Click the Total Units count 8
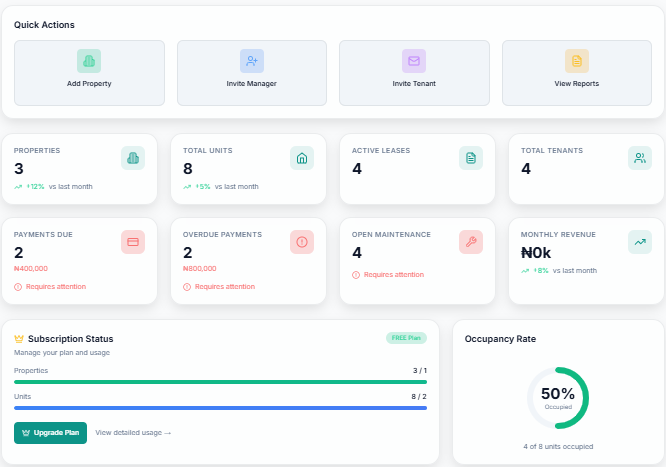The width and height of the screenshot is (666, 467). 188,169
